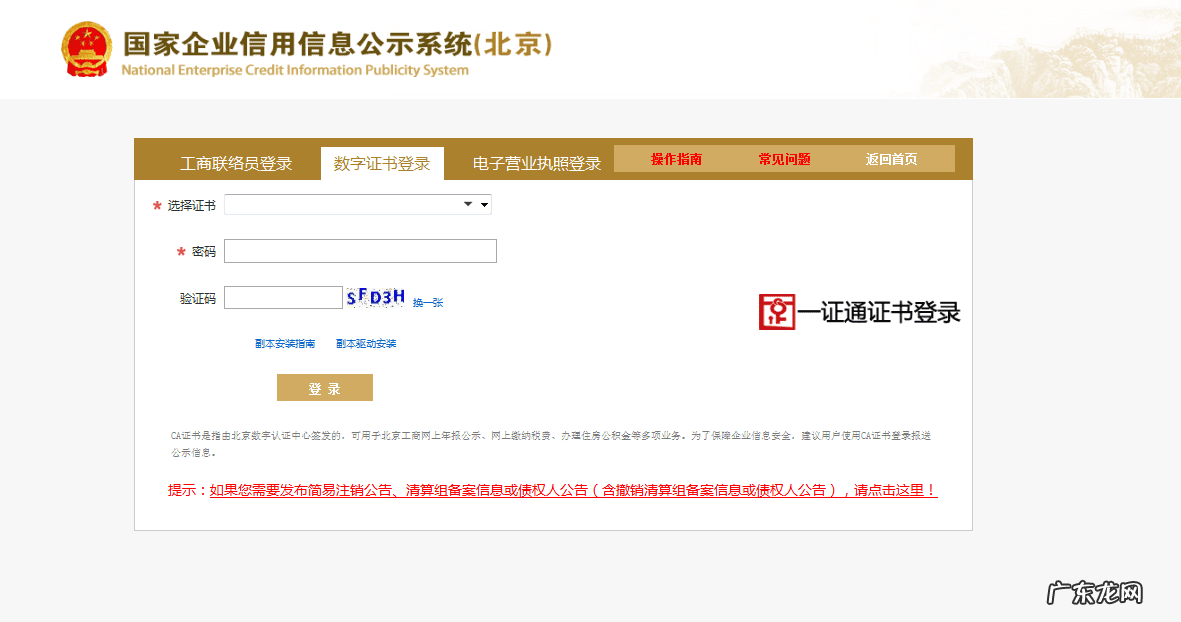Select the 数字证书登录 tab
The image size is (1181, 622).
[x=381, y=161]
